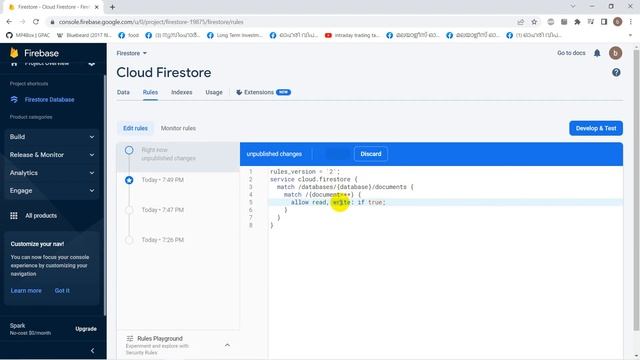Open the GitHub MP4Box GPAC bookmark
The image size is (640, 360).
click(x=28, y=35)
